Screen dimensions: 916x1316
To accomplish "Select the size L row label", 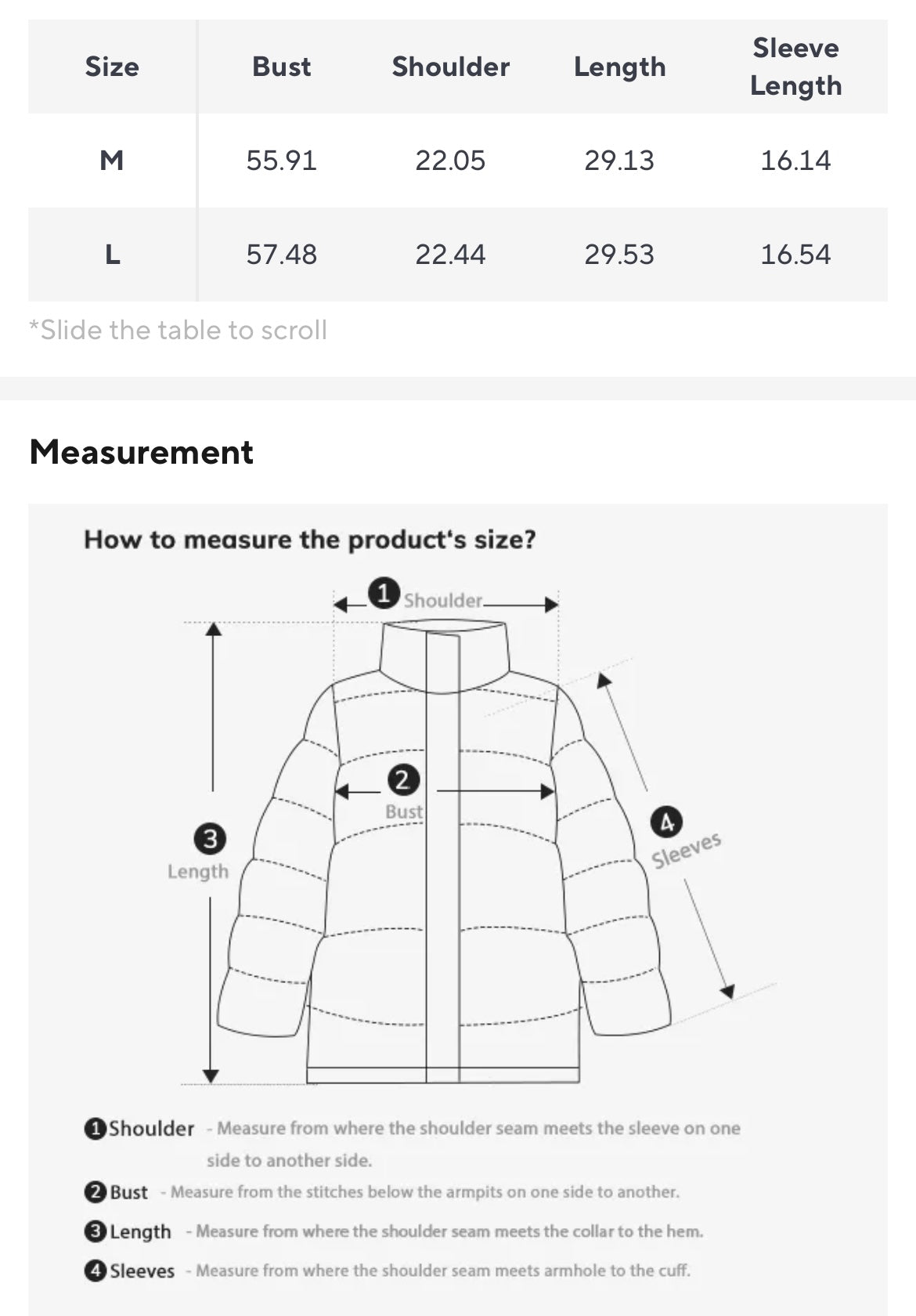I will click(112, 255).
